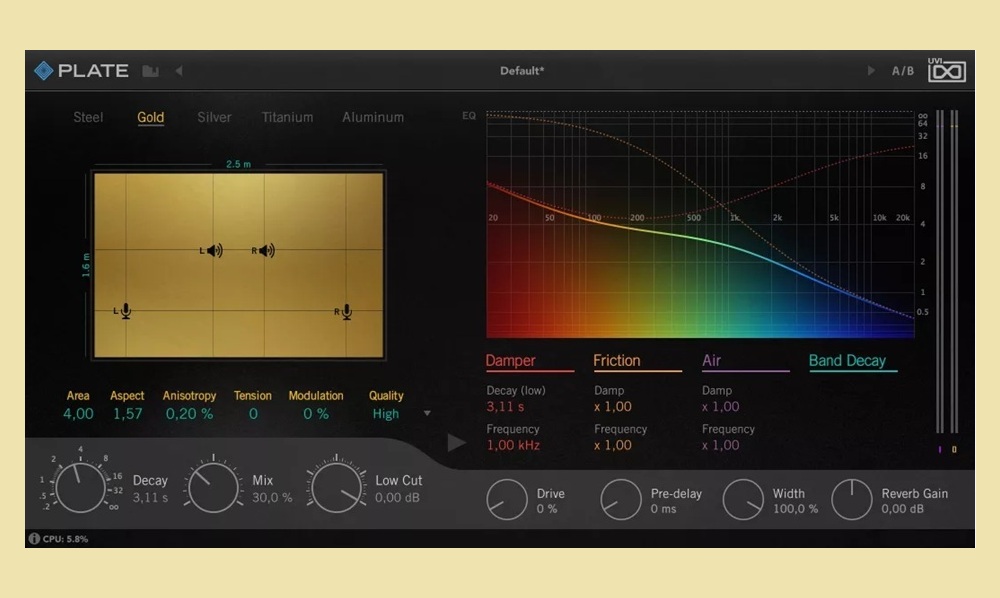Viewport: 1000px width, 598px height.
Task: Select the Steel plate material
Action: tap(88, 117)
